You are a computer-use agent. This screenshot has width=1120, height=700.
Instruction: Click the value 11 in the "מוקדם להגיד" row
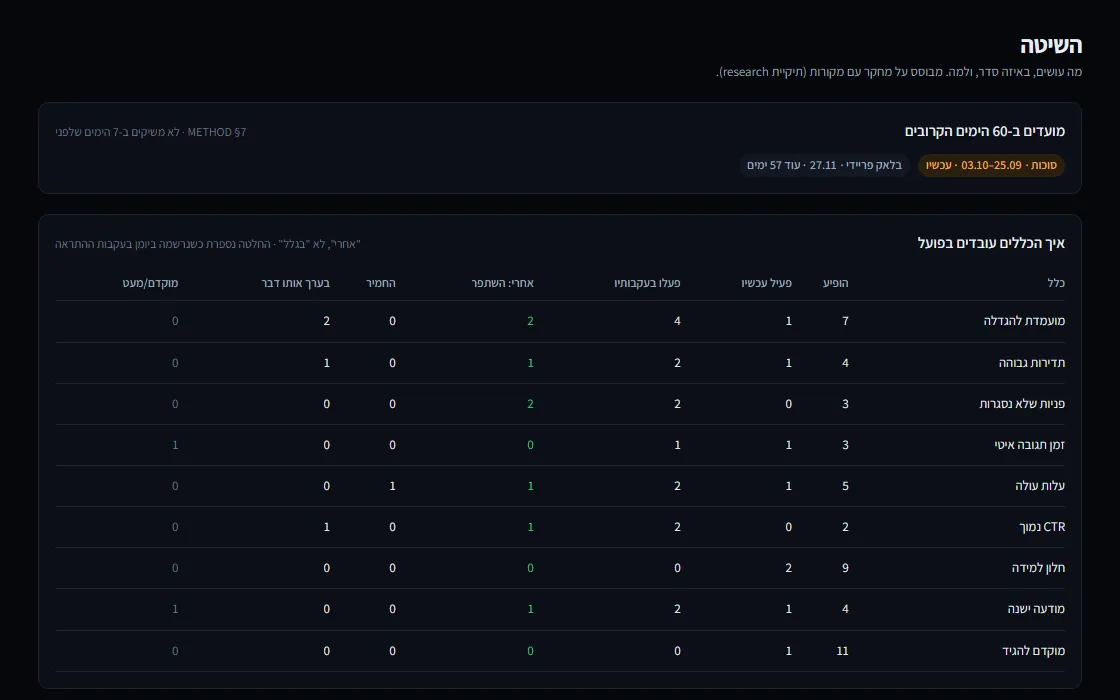click(843, 651)
